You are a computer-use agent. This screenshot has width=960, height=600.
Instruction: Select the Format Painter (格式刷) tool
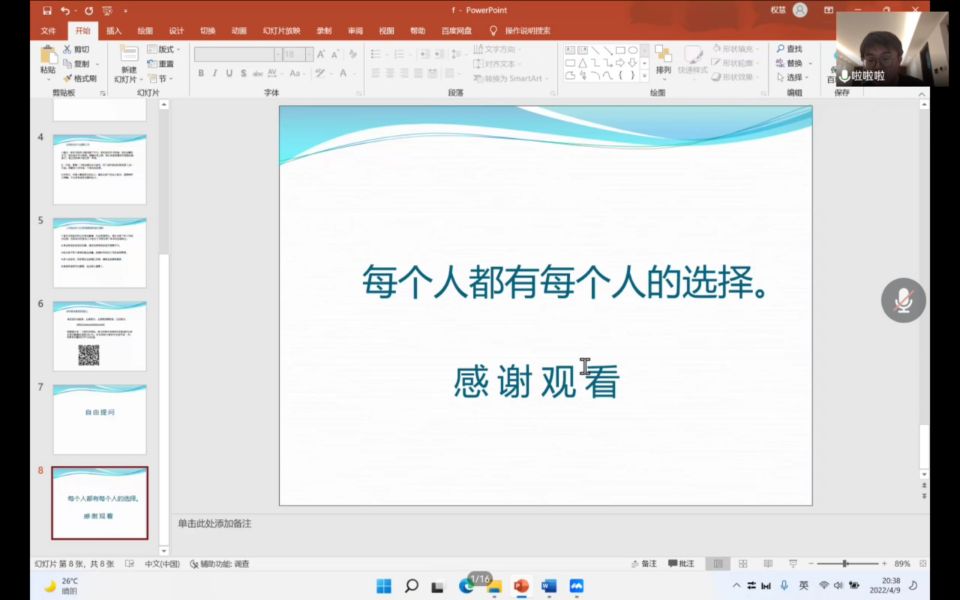pos(81,78)
